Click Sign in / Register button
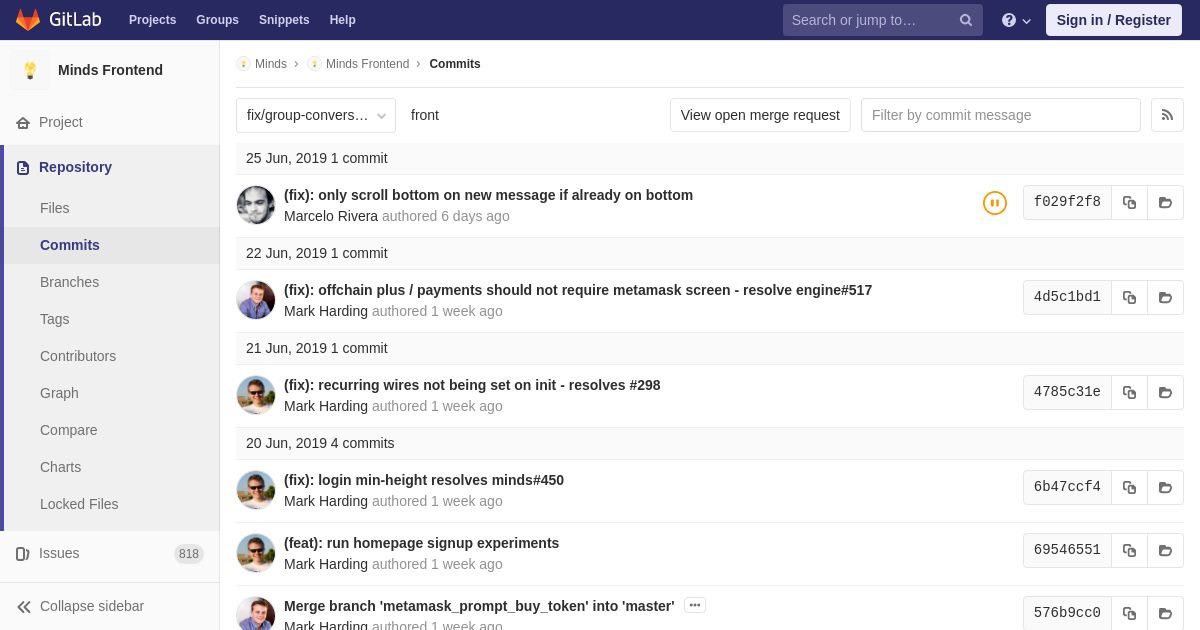1200x630 pixels. (x=1114, y=20)
